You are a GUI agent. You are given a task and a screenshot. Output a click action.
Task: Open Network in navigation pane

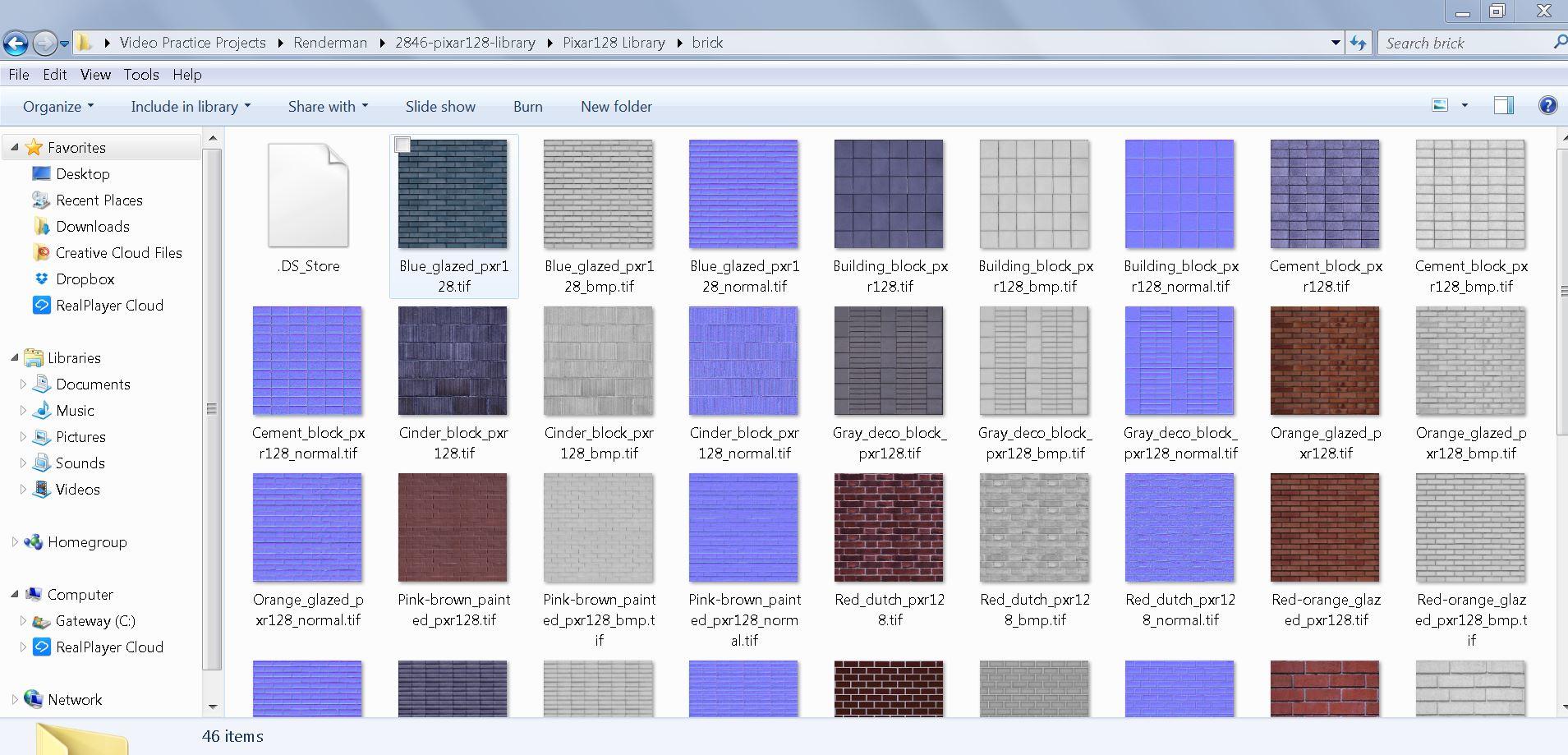(75, 700)
